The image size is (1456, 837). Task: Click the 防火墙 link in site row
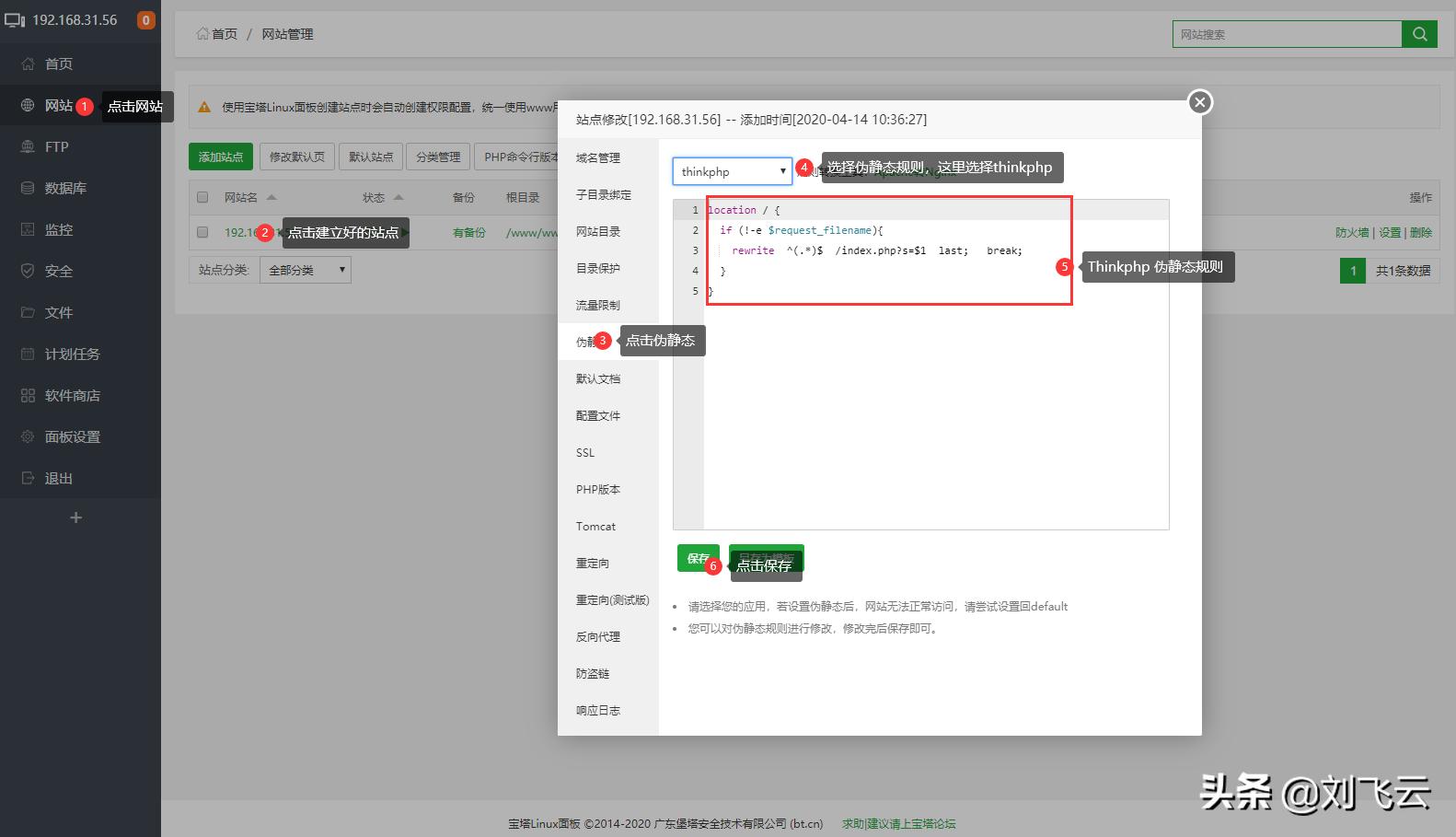(1352, 232)
